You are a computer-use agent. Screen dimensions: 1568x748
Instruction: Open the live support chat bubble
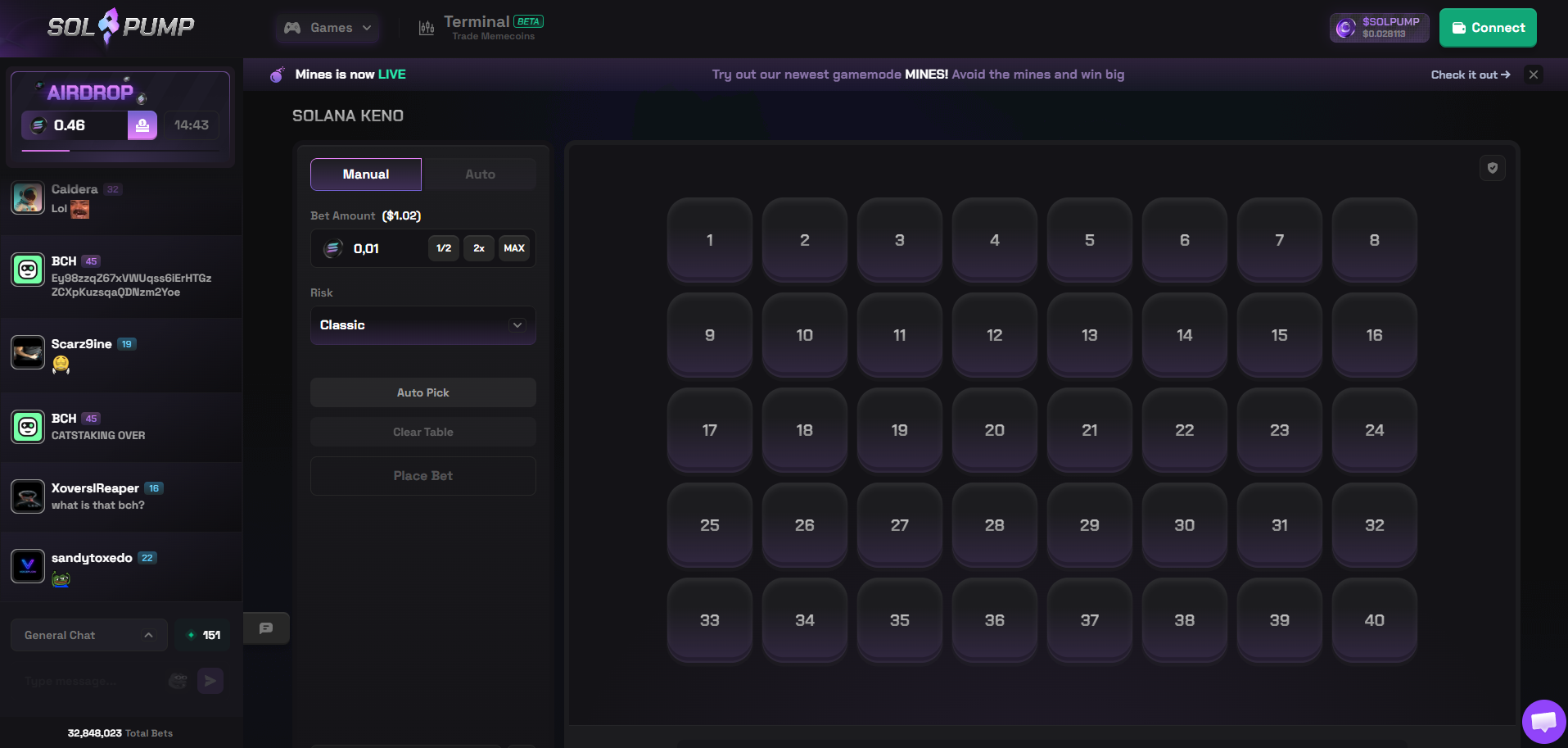click(1543, 721)
